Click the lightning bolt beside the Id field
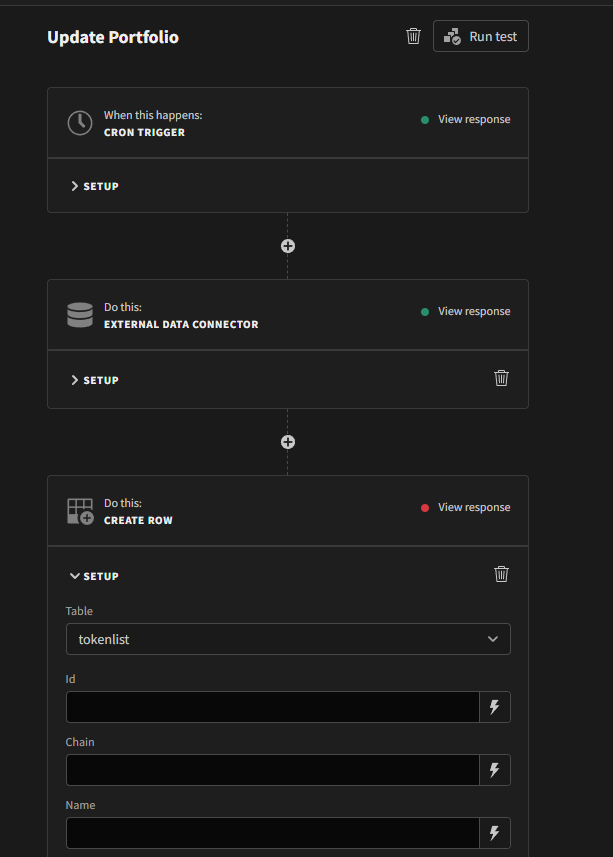Viewport: 613px width, 857px height. [x=495, y=707]
